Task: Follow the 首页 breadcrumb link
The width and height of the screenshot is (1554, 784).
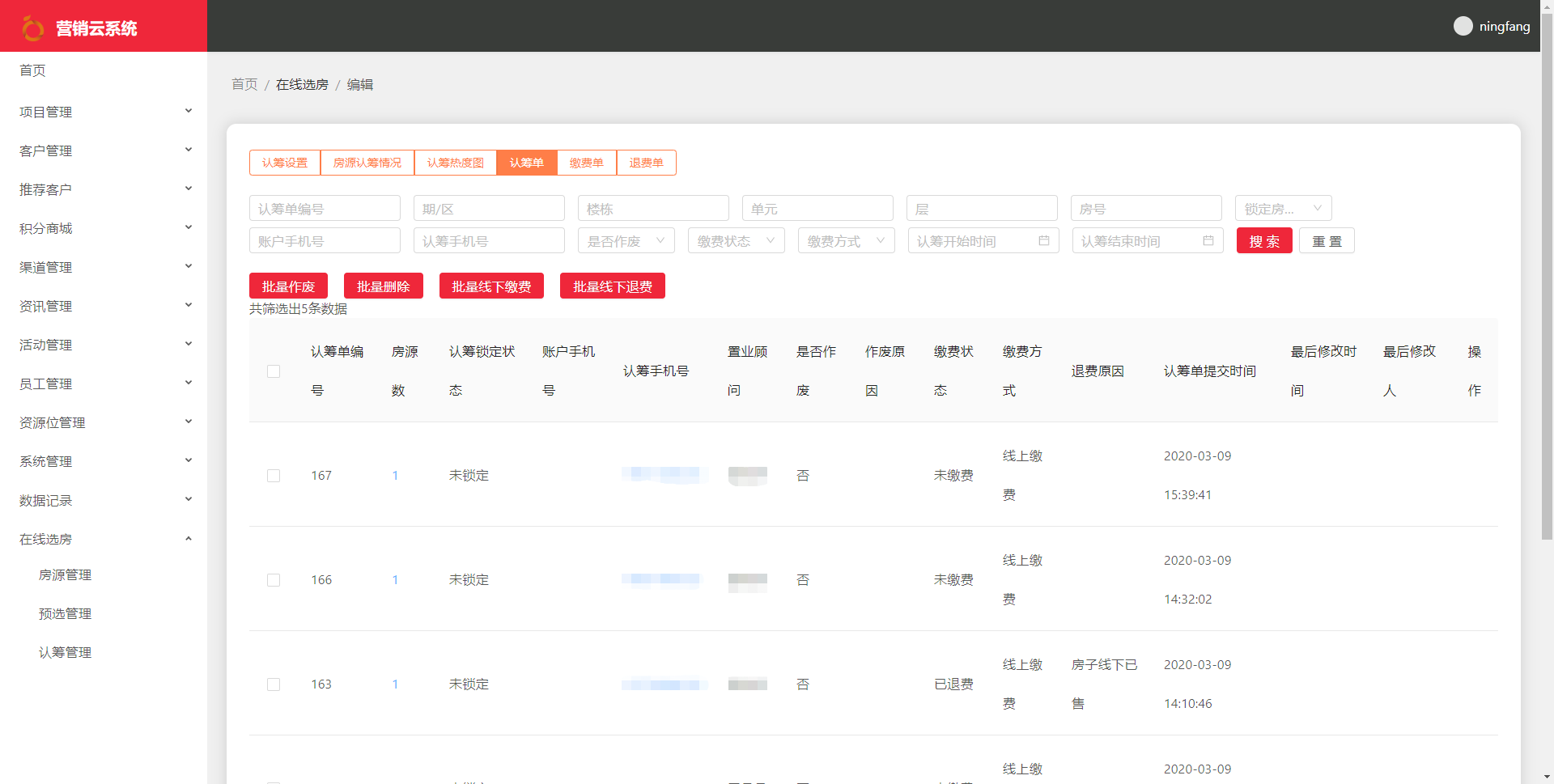Action: coord(244,84)
